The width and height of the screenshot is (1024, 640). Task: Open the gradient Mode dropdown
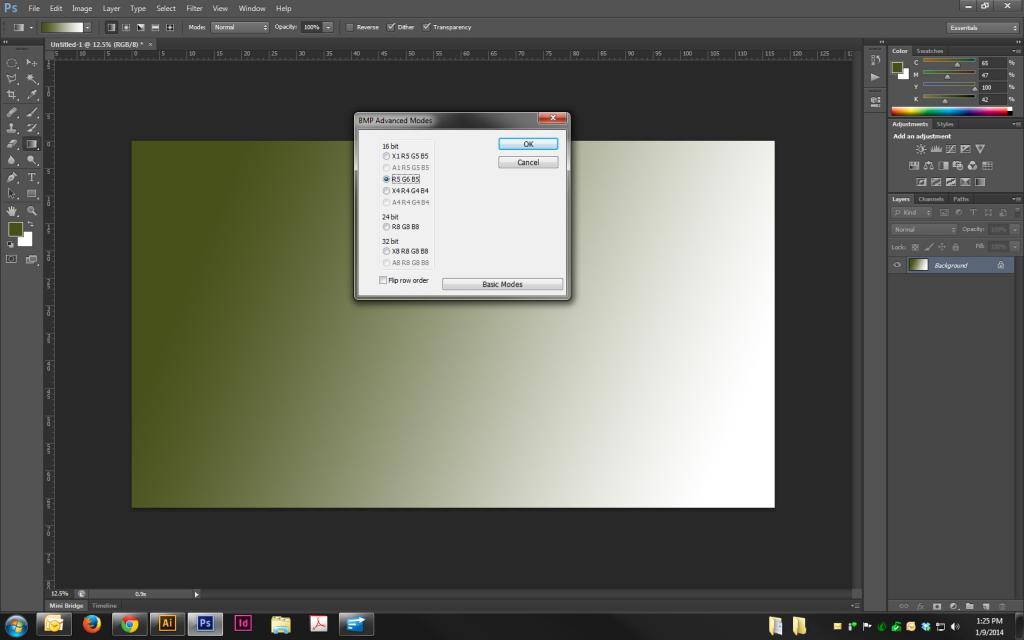[240, 27]
